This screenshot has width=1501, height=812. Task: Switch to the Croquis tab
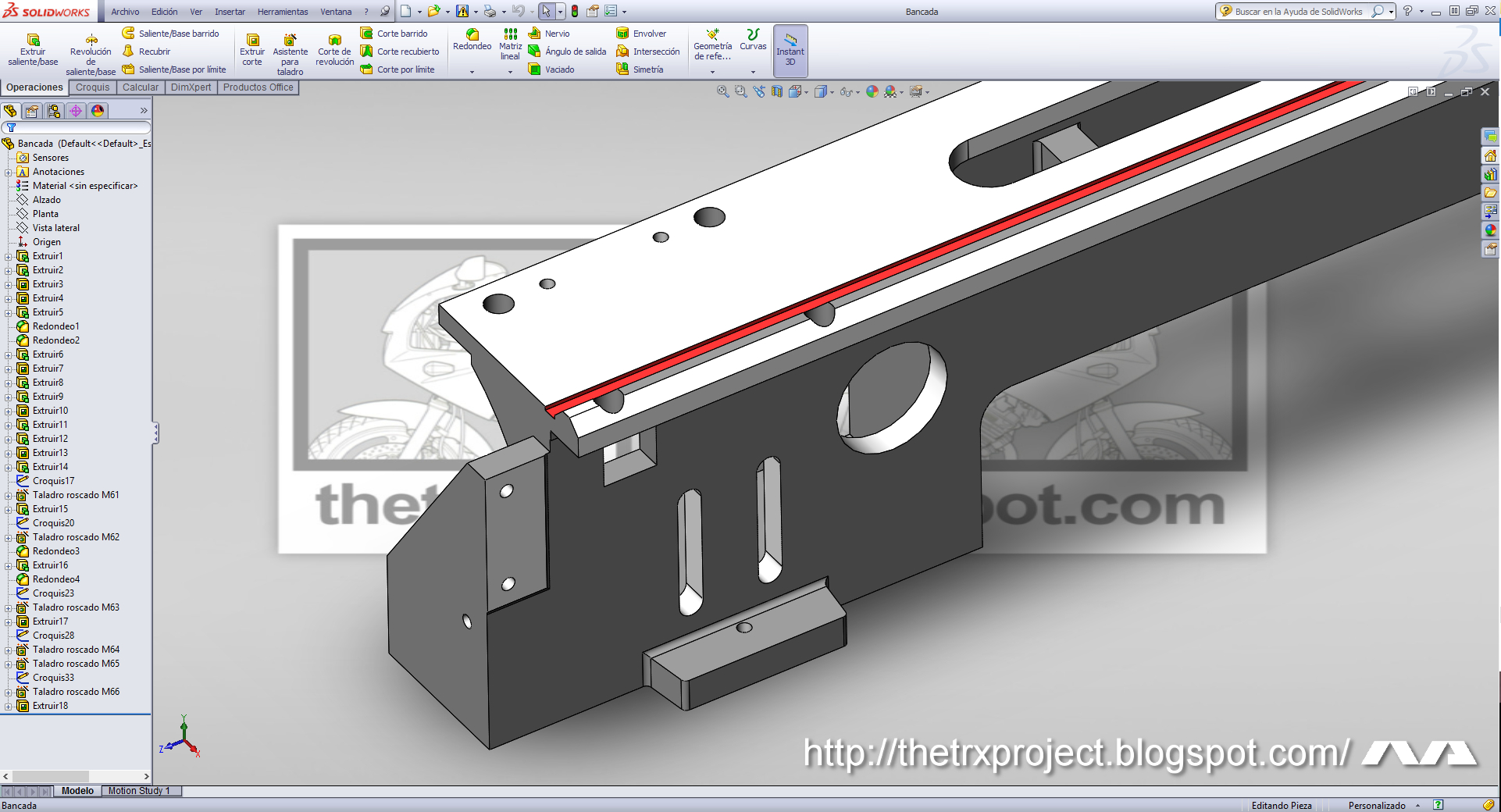[92, 87]
